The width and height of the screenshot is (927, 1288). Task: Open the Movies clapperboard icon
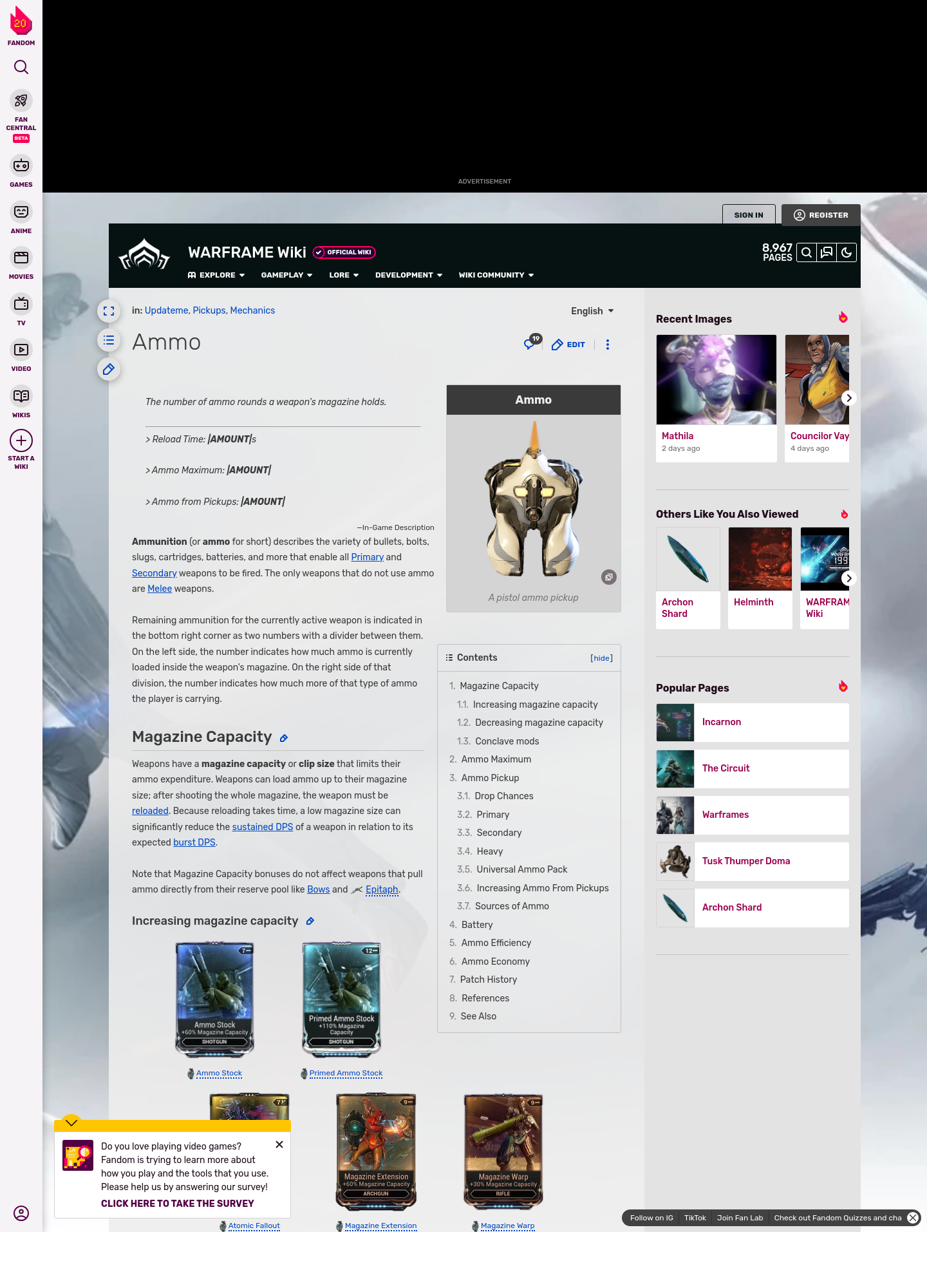(x=21, y=258)
